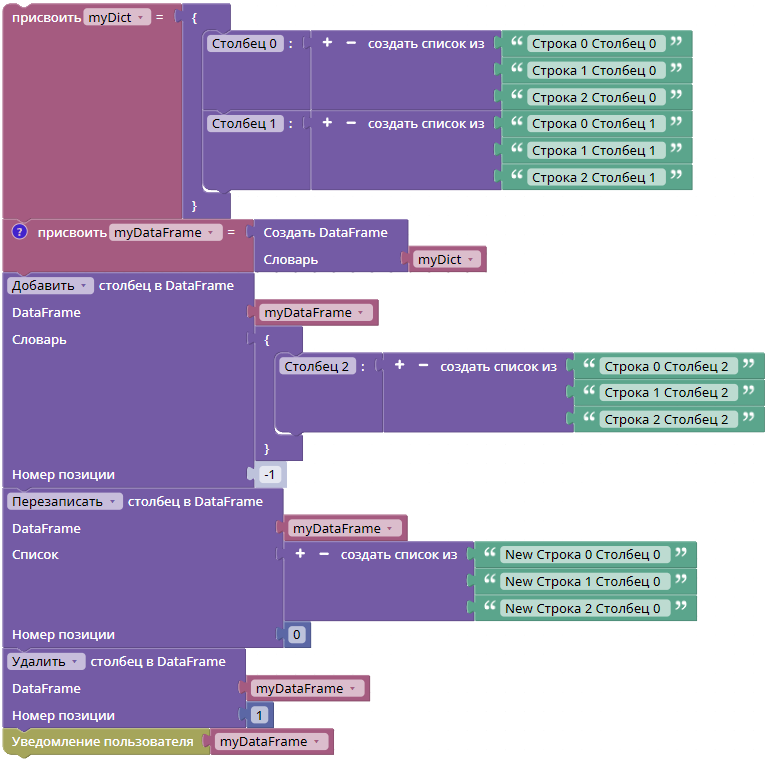Edit the Удалить position number field showing 1
The image size is (771, 760).
coord(260,716)
